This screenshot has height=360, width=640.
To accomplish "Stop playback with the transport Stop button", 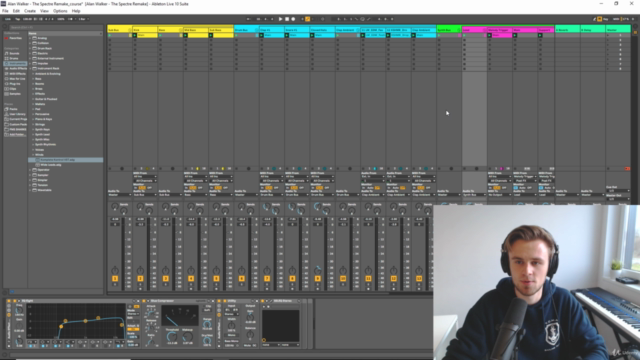I will pyautogui.click(x=287, y=19).
